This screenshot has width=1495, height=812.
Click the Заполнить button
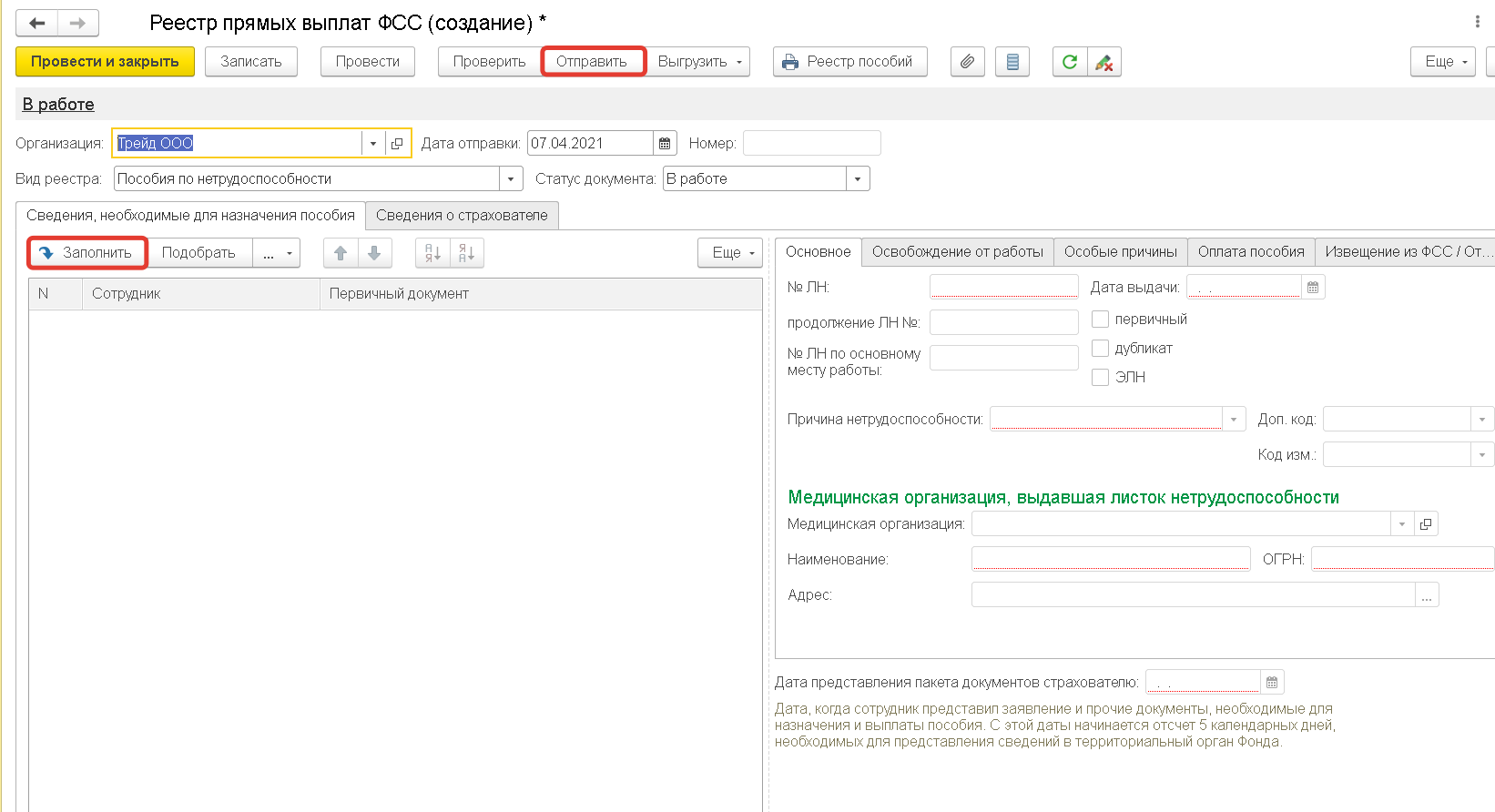click(87, 253)
